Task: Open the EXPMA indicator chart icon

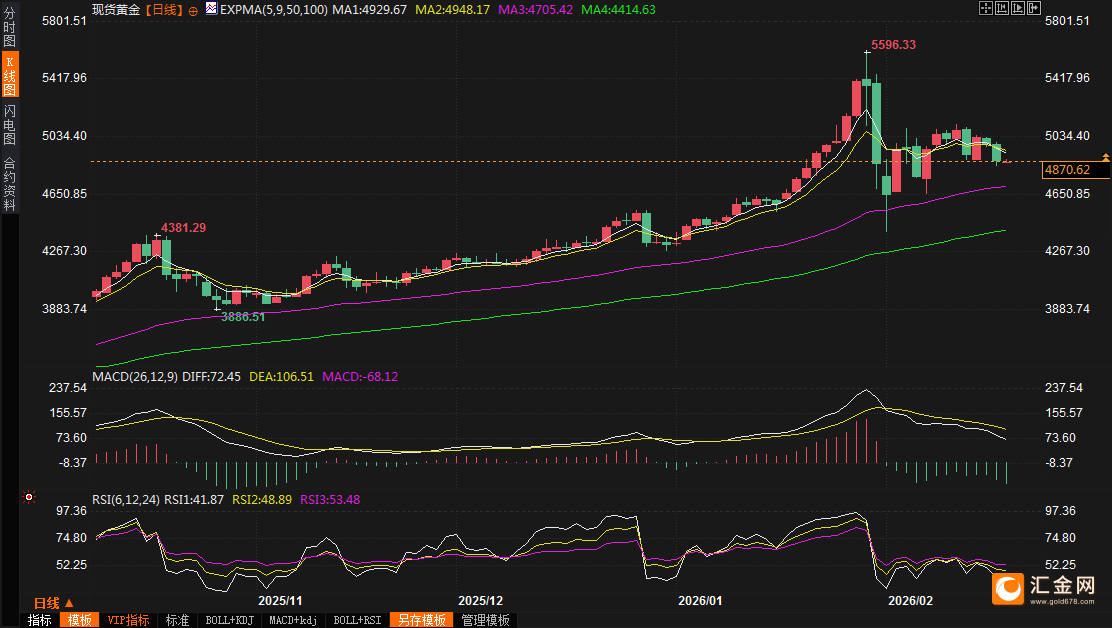Action: click(211, 9)
